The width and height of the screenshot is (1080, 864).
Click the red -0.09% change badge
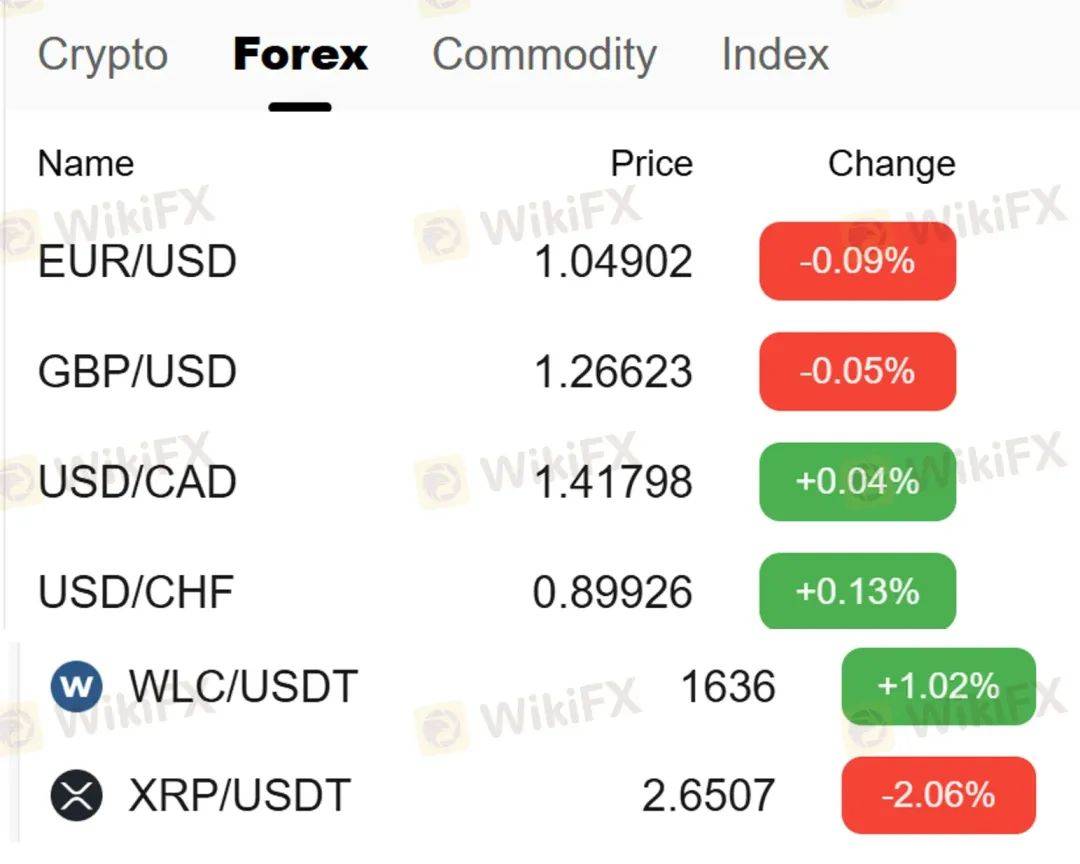tap(858, 261)
